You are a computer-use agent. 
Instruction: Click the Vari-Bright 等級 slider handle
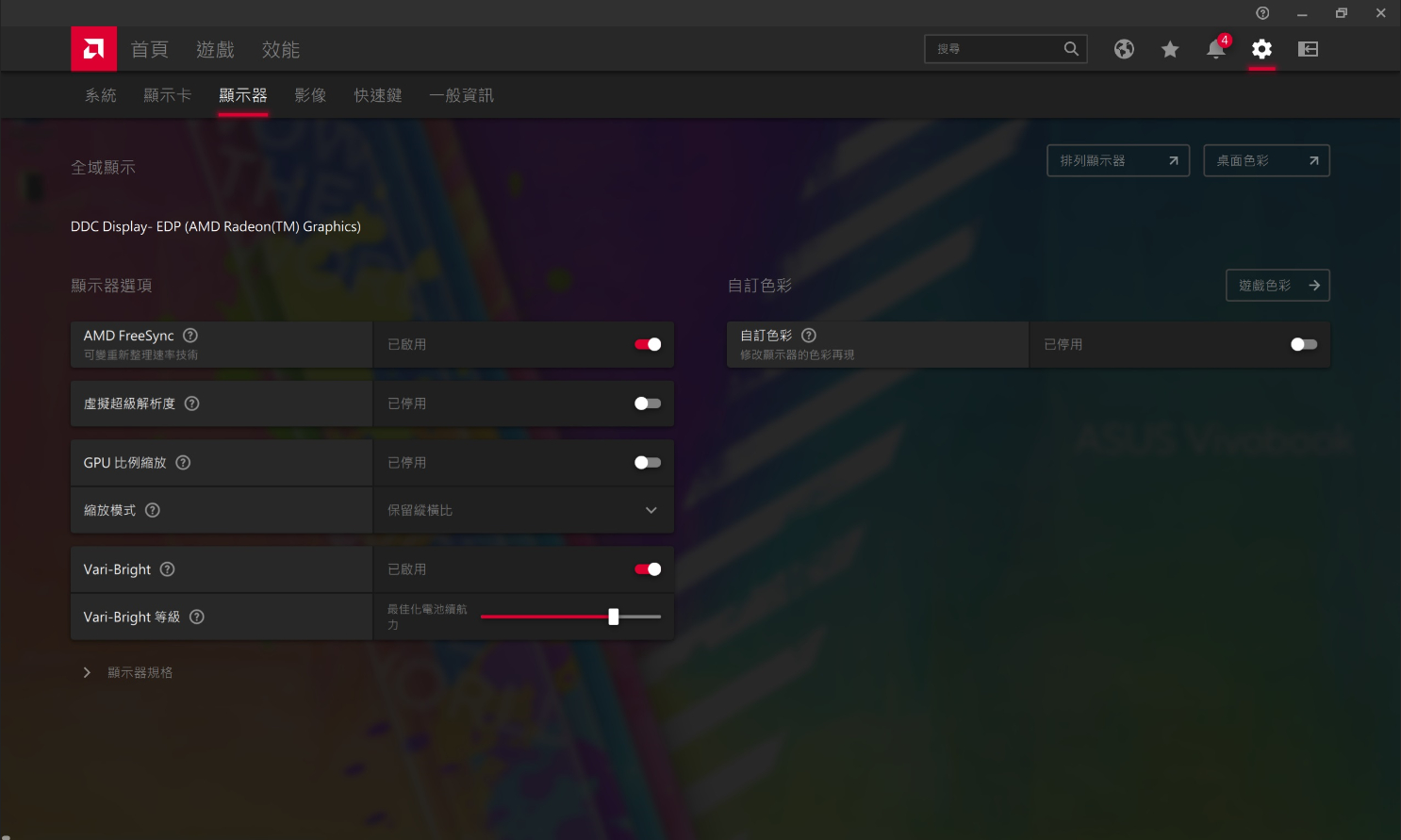coord(614,617)
